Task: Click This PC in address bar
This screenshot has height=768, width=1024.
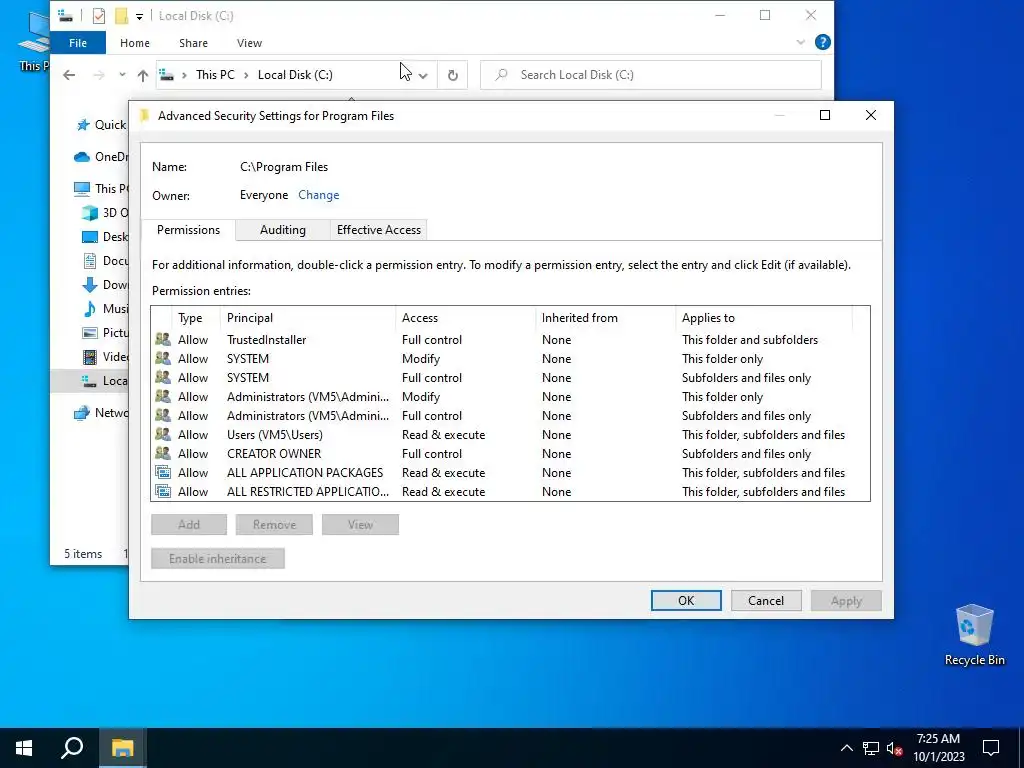Action: pyautogui.click(x=215, y=74)
